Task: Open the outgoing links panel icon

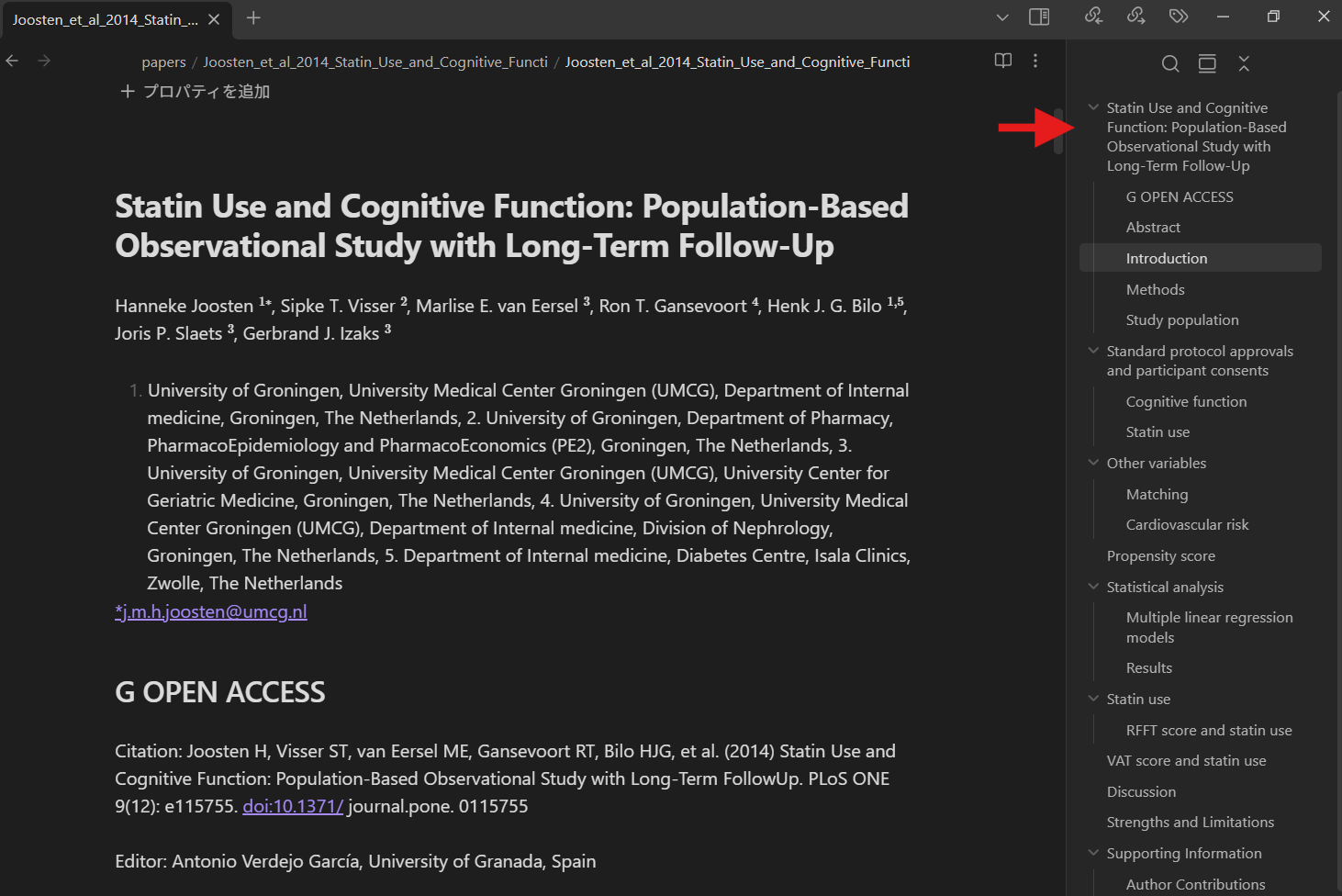Action: pyautogui.click(x=1135, y=16)
